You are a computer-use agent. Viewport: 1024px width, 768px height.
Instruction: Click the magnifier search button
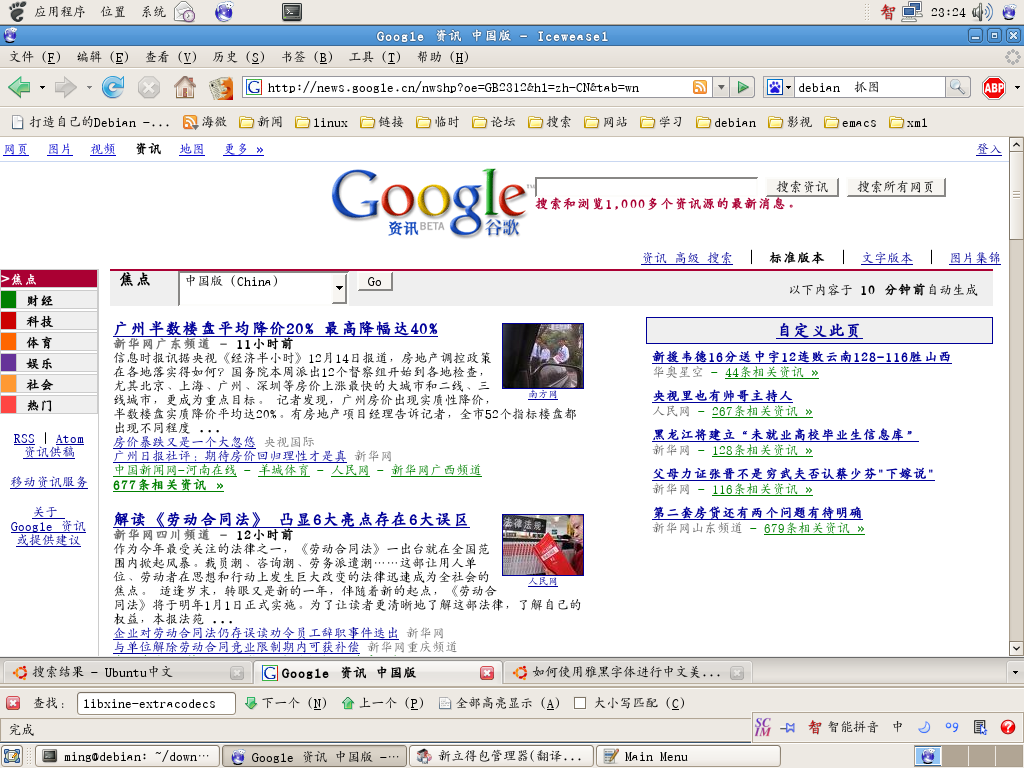957,87
